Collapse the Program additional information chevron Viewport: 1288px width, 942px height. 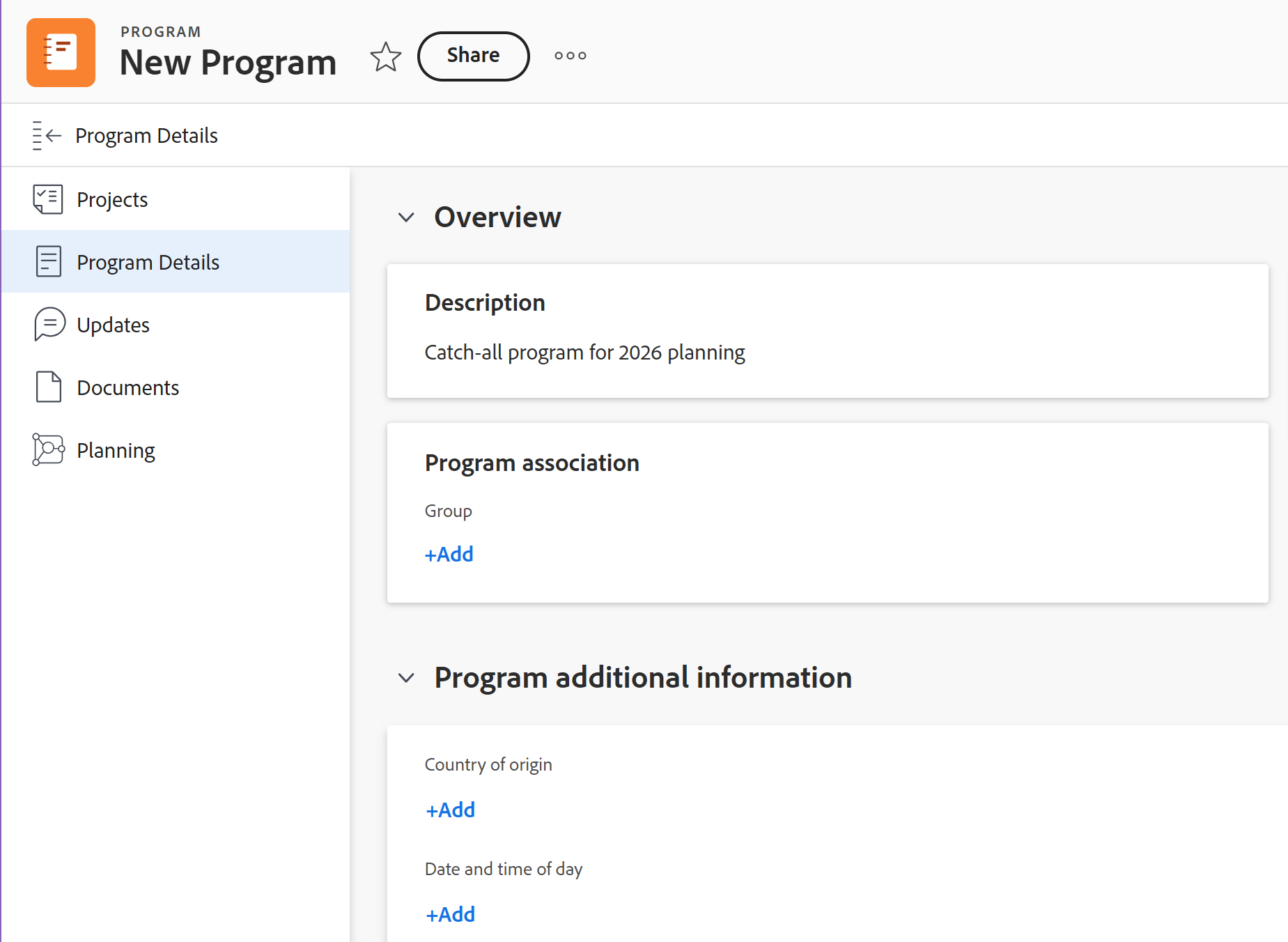point(406,678)
